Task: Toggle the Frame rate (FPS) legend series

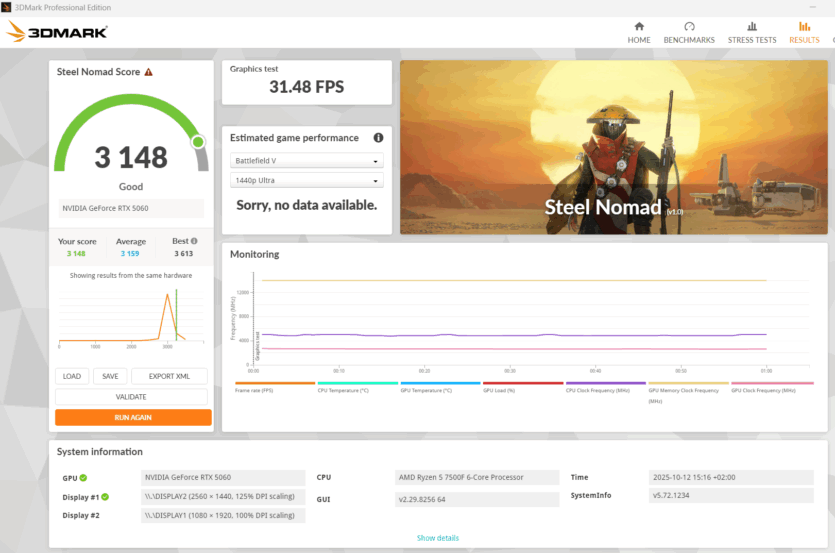Action: (274, 391)
